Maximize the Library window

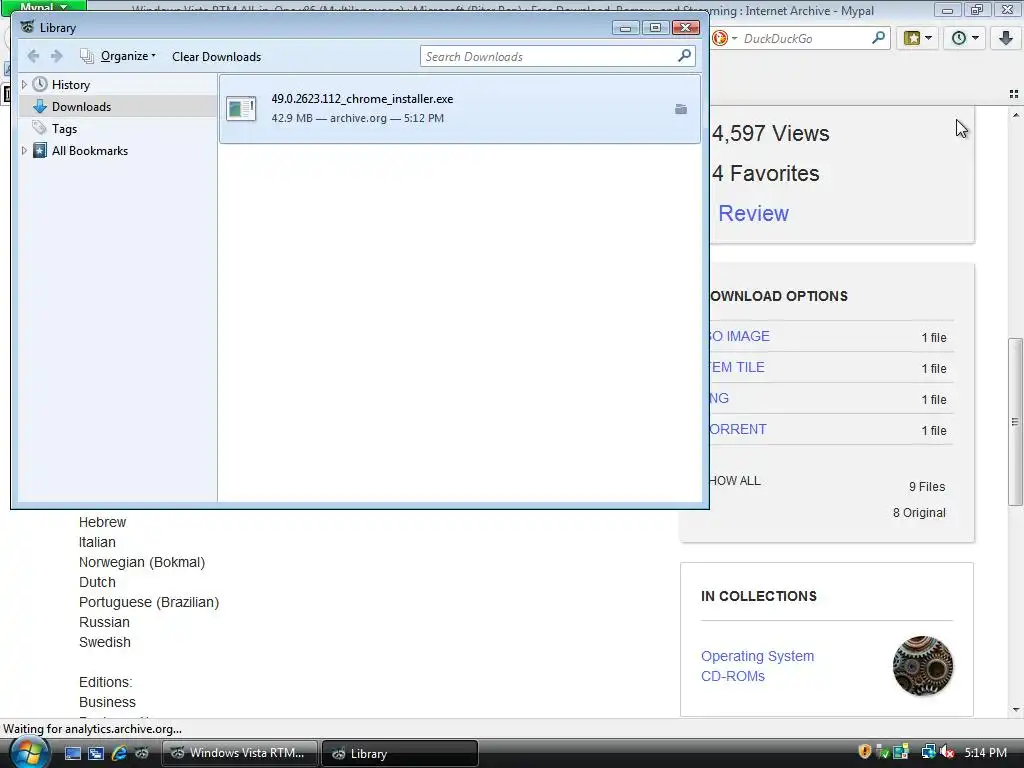(x=655, y=27)
